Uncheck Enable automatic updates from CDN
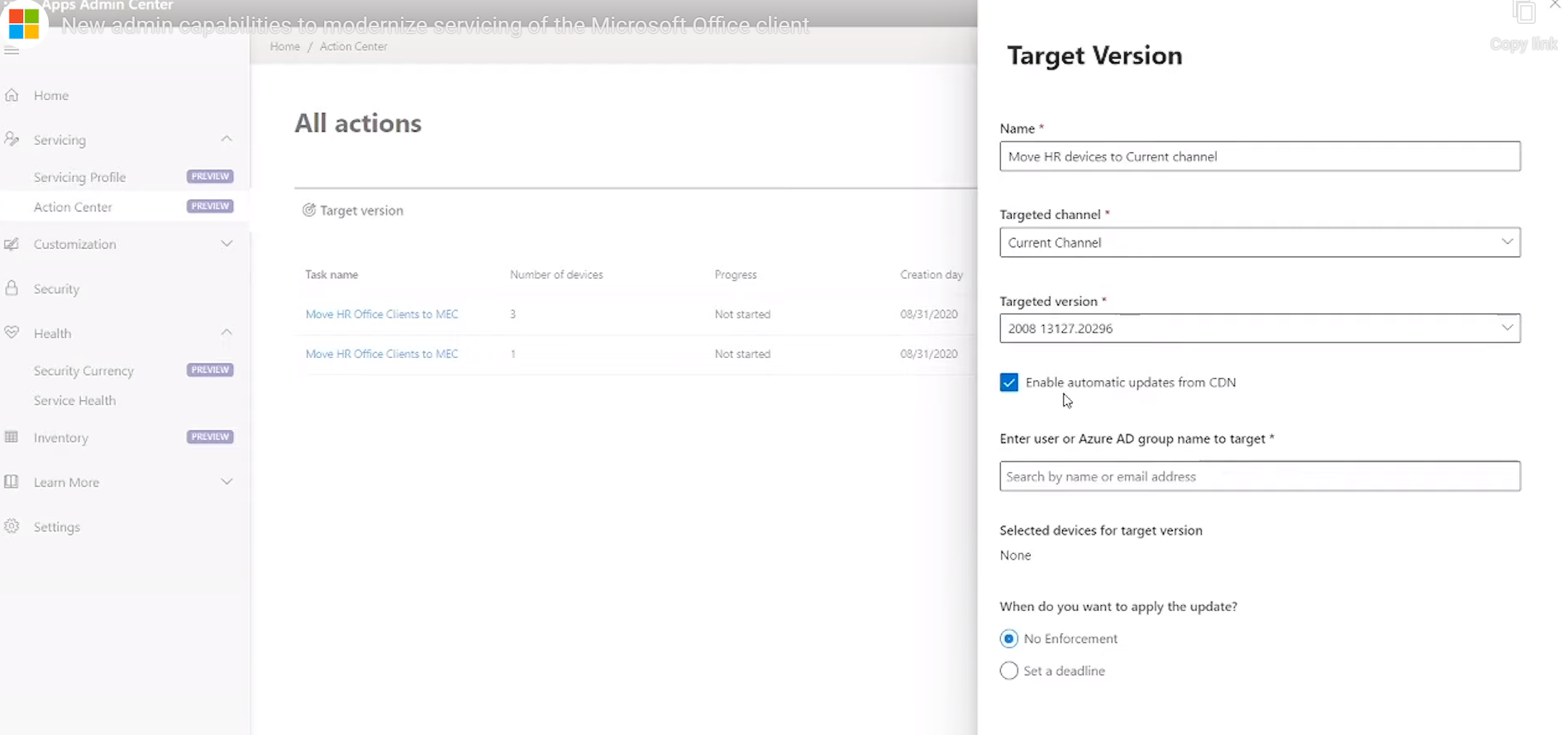 click(x=1008, y=382)
